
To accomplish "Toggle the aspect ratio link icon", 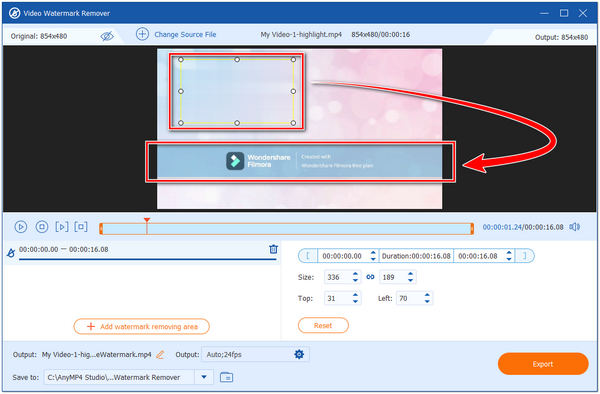I will [370, 277].
